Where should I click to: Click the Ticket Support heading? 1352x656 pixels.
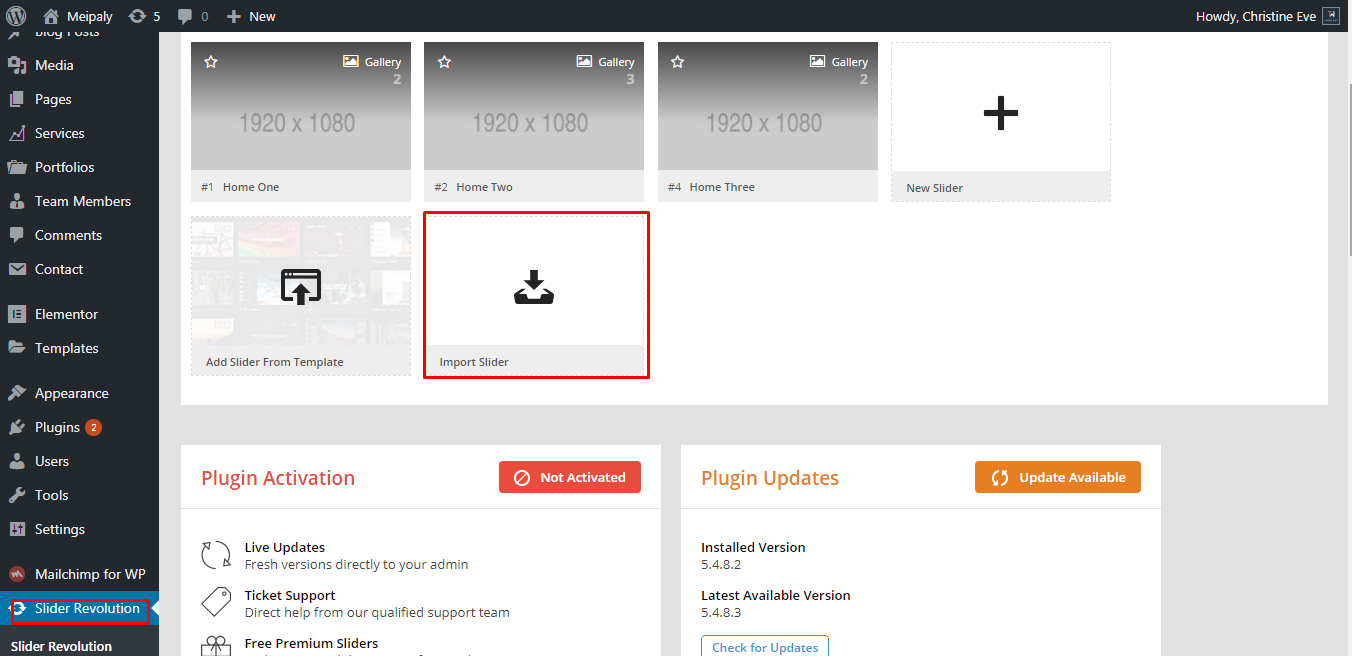[290, 595]
